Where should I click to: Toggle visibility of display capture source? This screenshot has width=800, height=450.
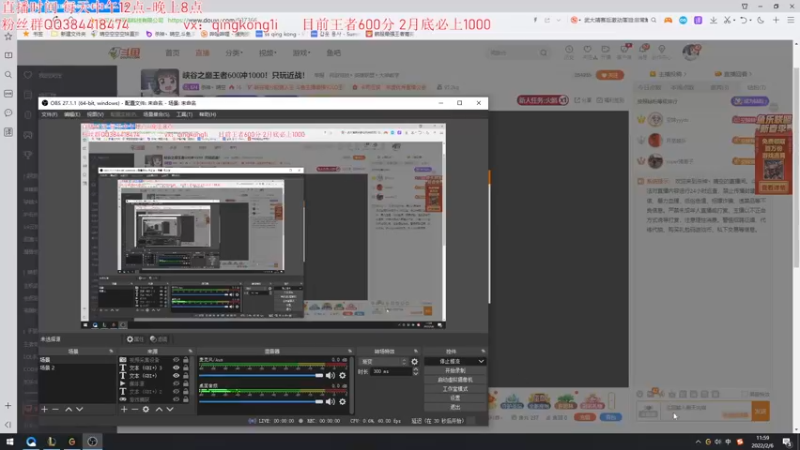click(x=176, y=399)
